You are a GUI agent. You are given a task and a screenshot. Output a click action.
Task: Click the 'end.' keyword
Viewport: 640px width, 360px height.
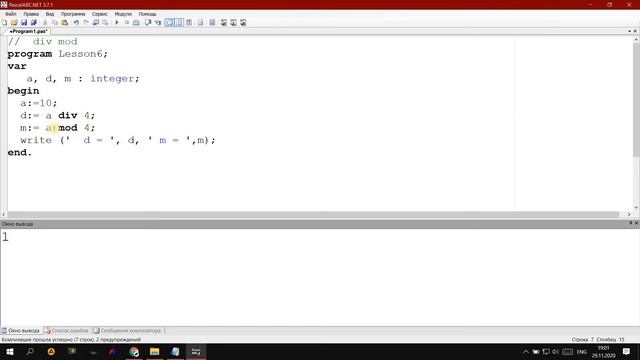click(20, 152)
